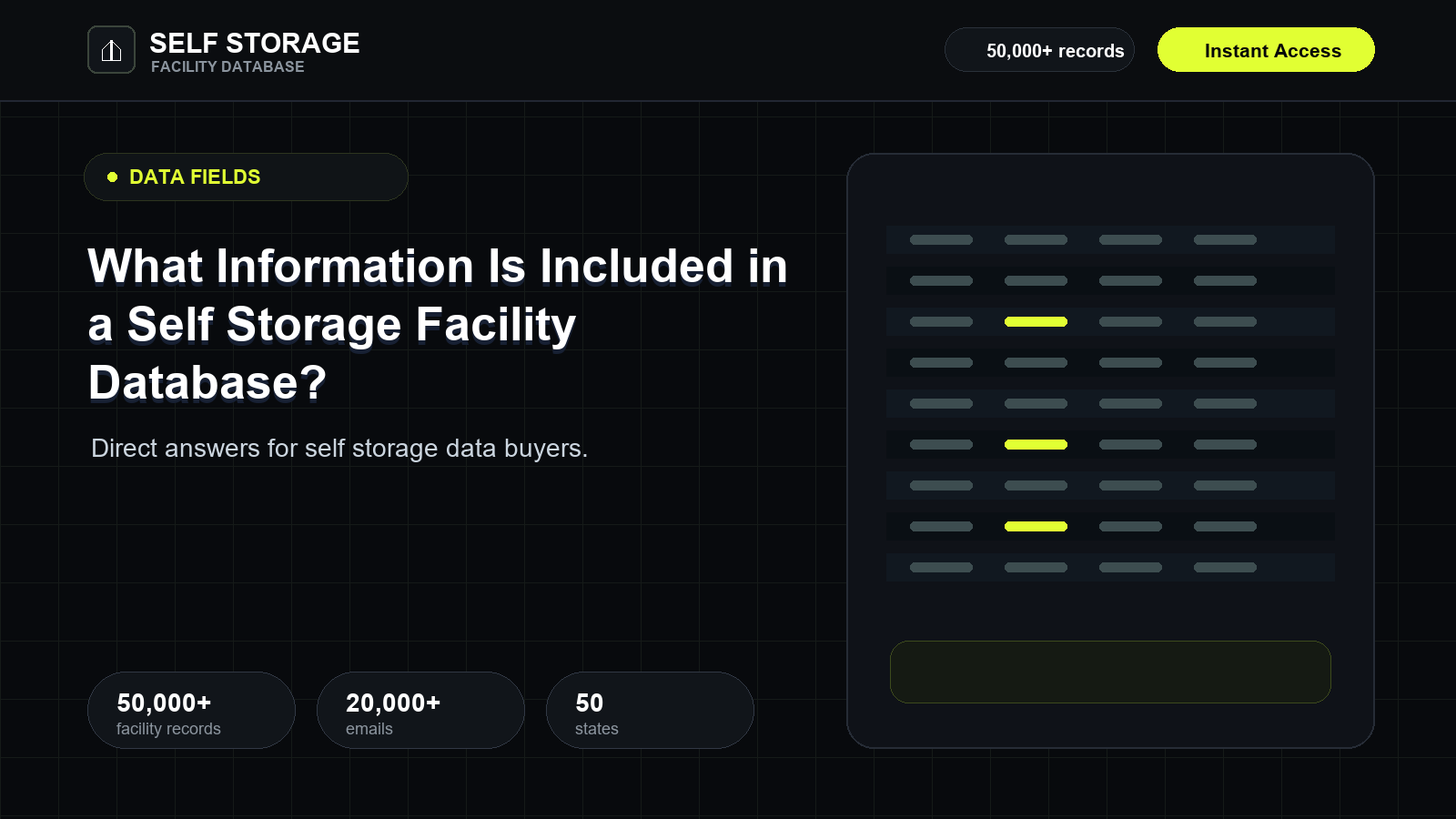
Task: Click the storage facility logo icon
Action: tap(111, 50)
